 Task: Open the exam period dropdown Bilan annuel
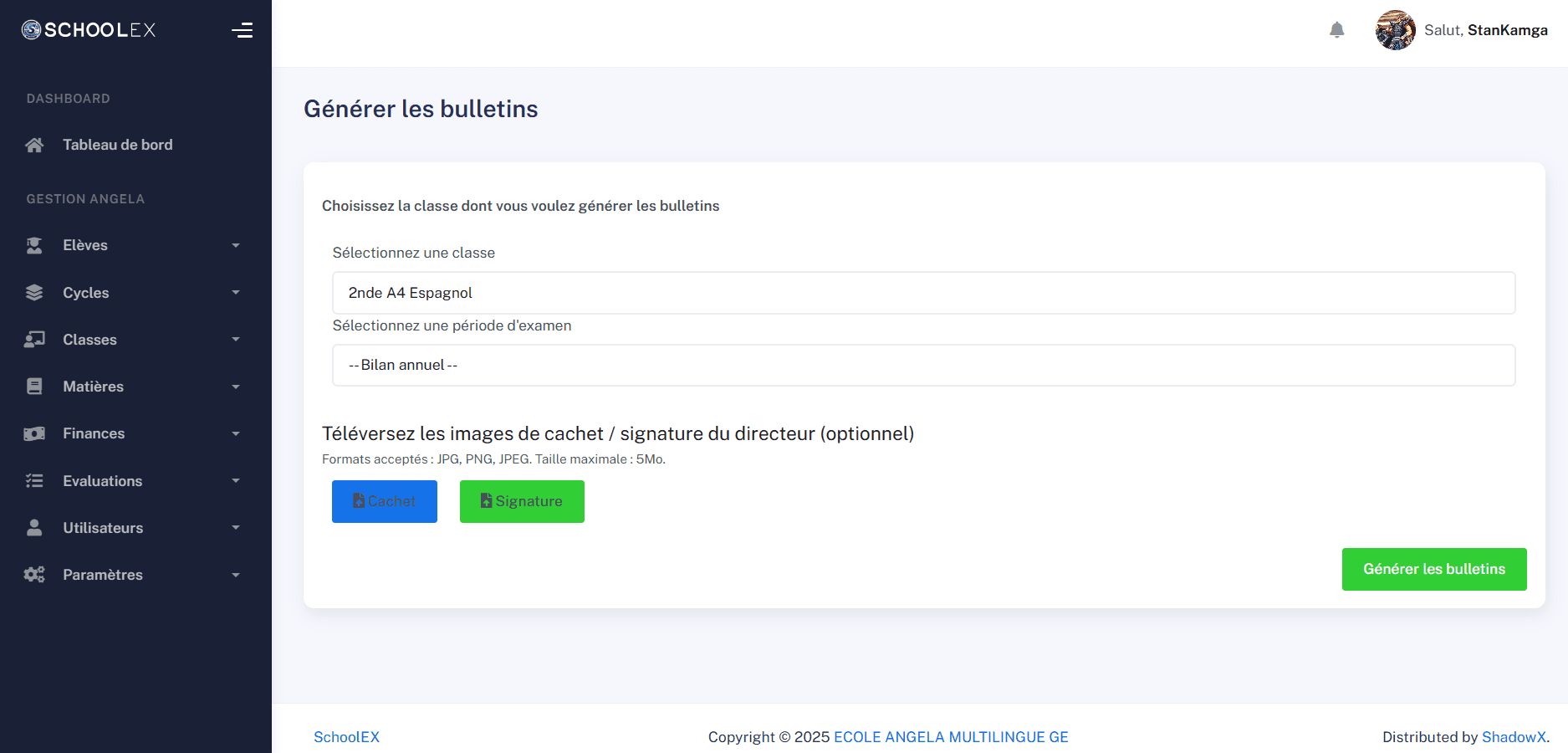[923, 365]
